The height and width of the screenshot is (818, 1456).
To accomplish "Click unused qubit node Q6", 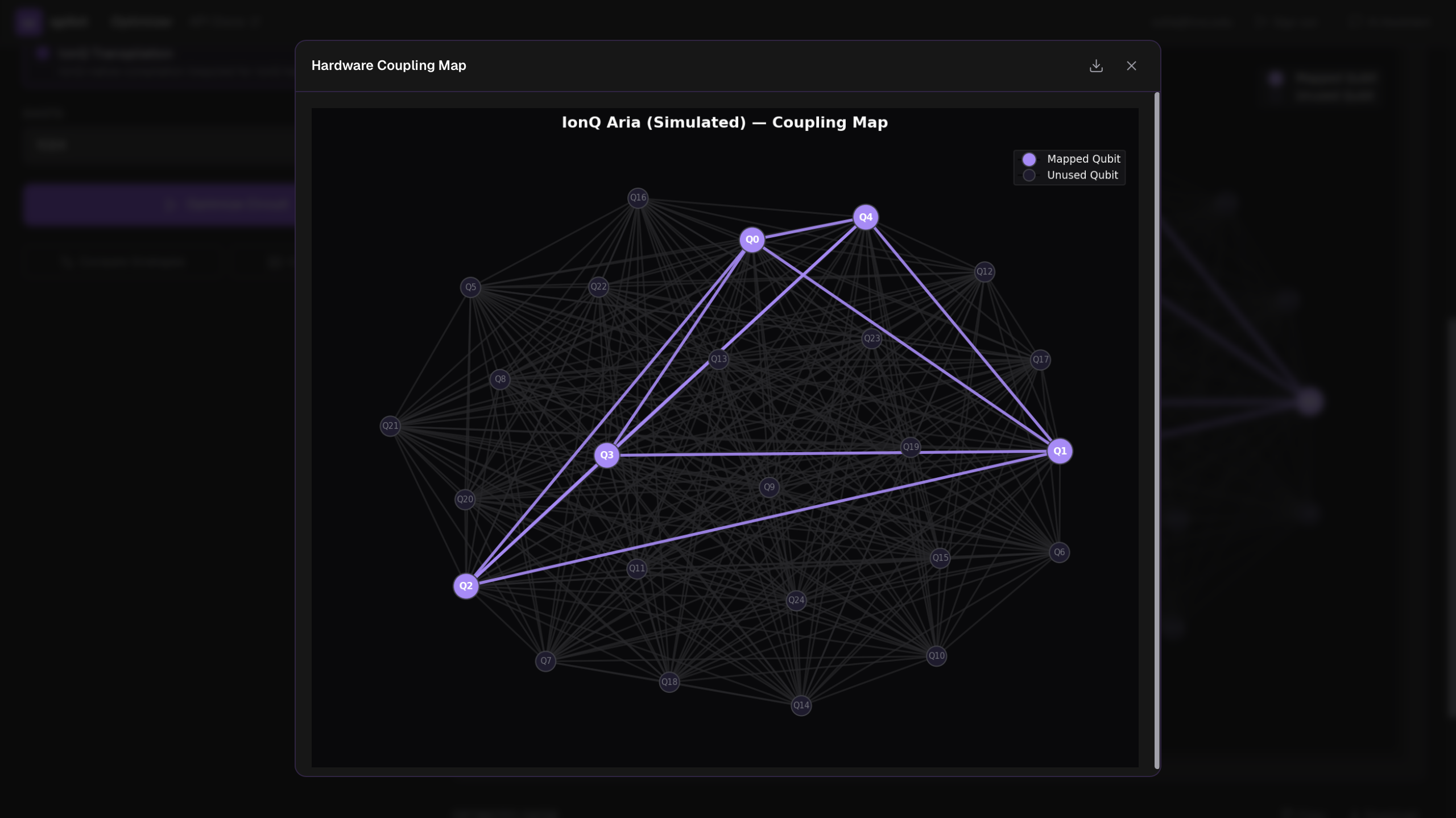I will point(1058,552).
